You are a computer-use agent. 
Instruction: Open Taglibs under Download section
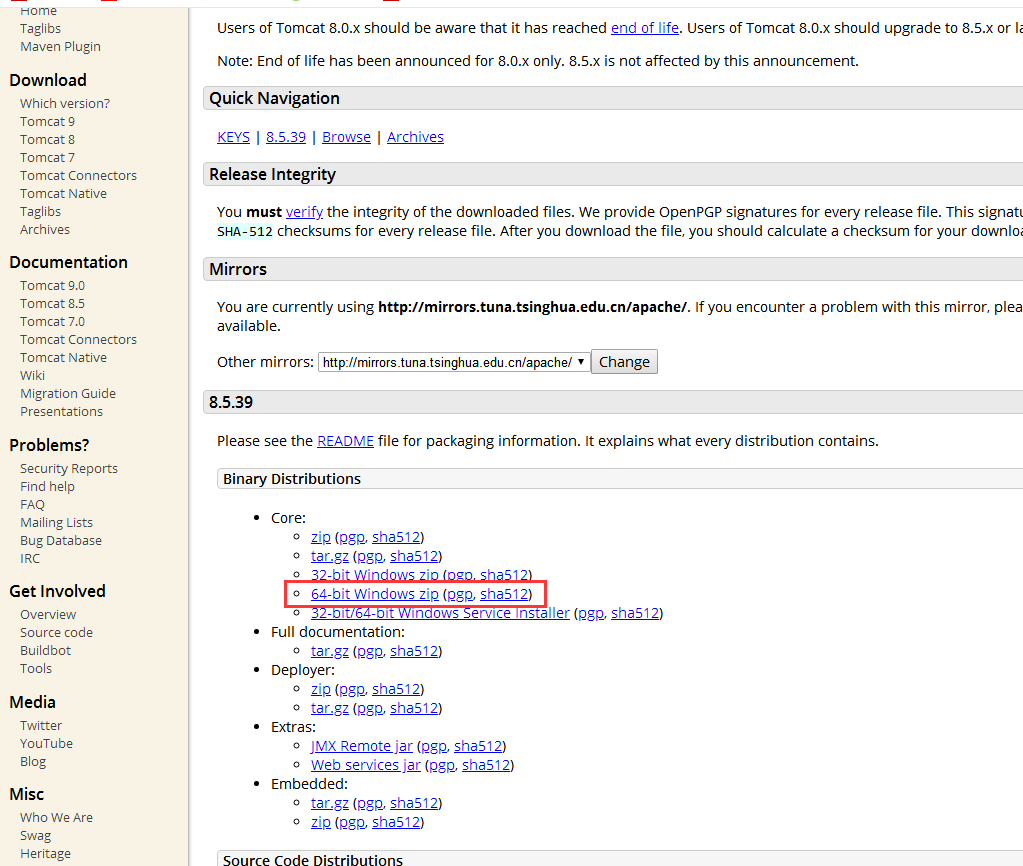point(40,211)
